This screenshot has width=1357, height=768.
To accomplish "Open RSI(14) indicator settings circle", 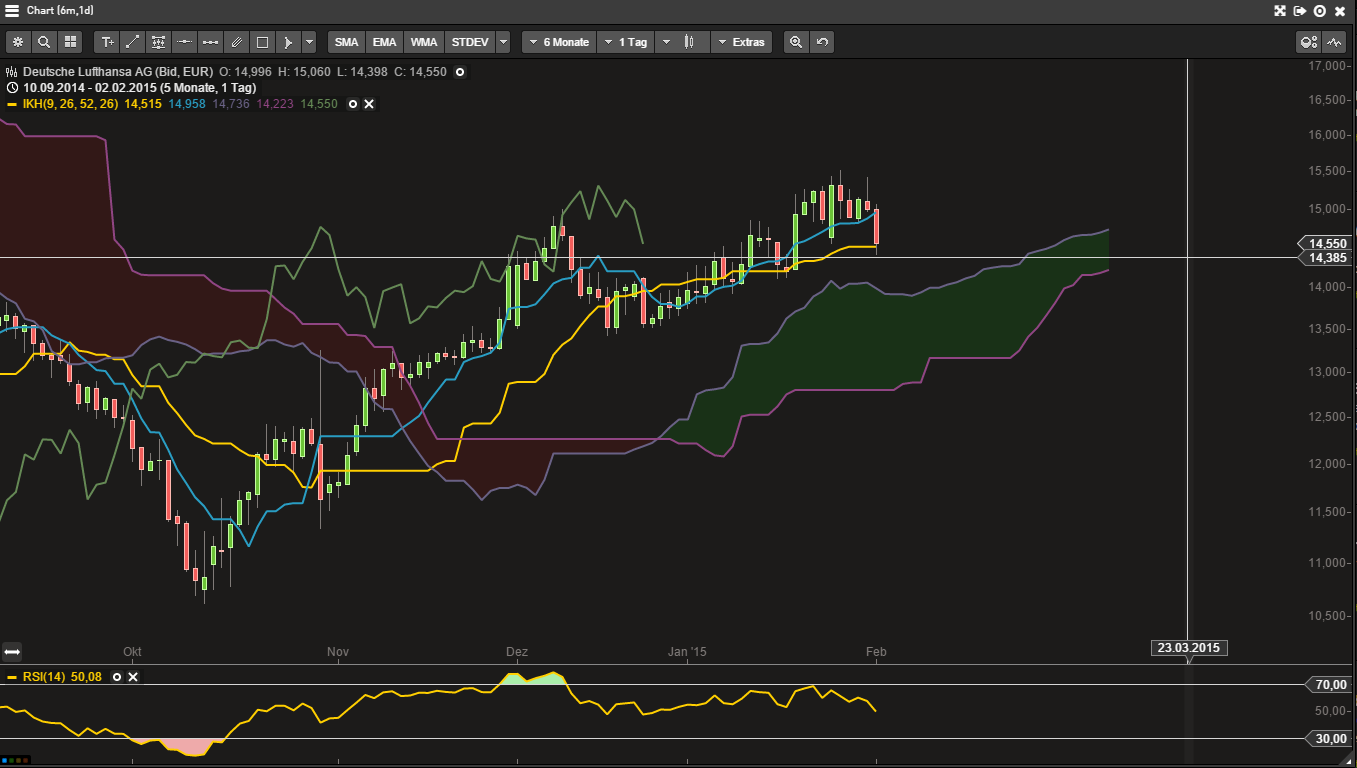I will (x=117, y=677).
